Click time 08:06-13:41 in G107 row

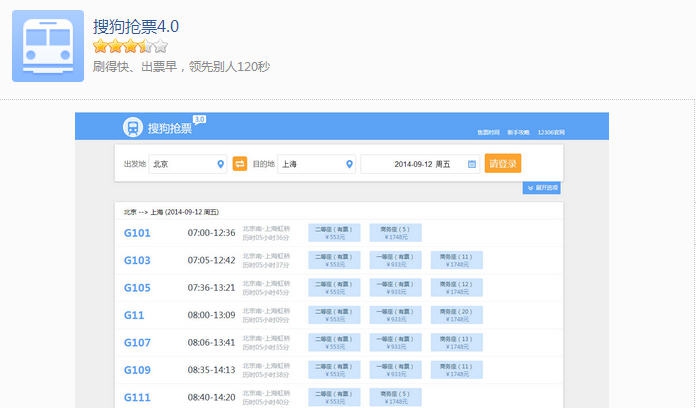(x=211, y=343)
